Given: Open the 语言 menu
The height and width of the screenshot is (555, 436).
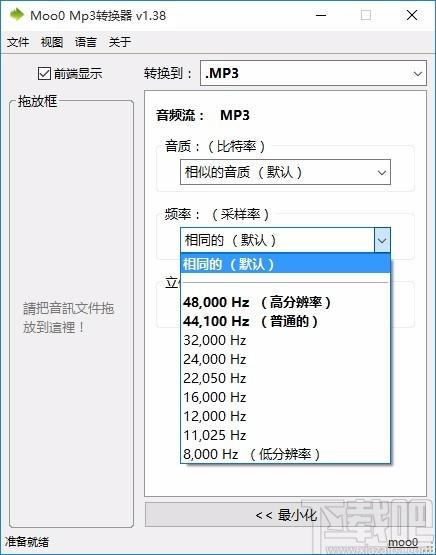Looking at the screenshot, I should 86,42.
